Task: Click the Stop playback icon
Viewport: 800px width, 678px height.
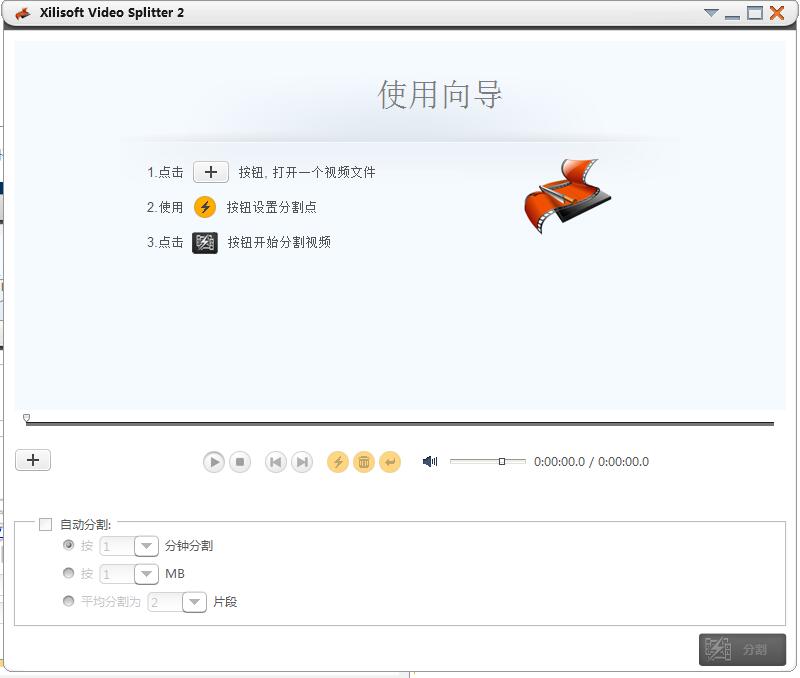Action: coord(240,462)
